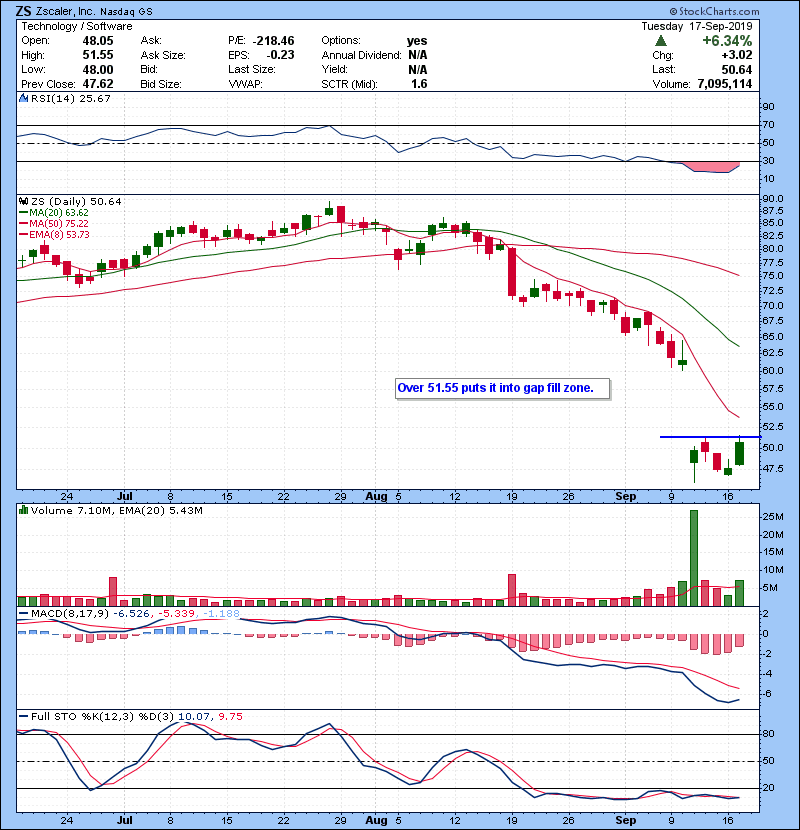
Task: Click the High value 51.55
Action: 98,55
